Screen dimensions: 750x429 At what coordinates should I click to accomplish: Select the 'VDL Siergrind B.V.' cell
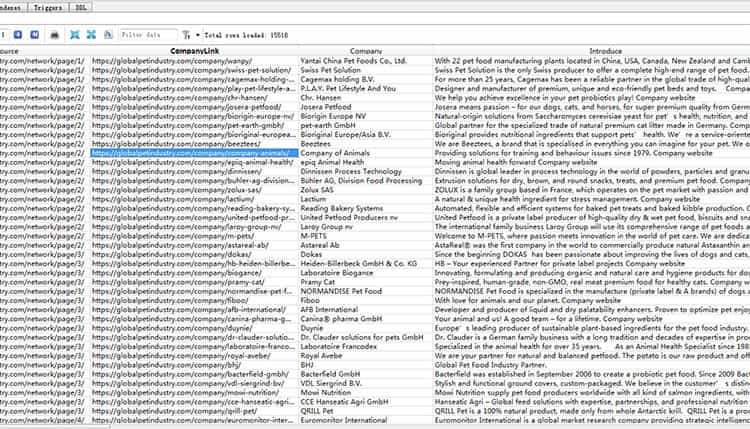tap(366, 384)
